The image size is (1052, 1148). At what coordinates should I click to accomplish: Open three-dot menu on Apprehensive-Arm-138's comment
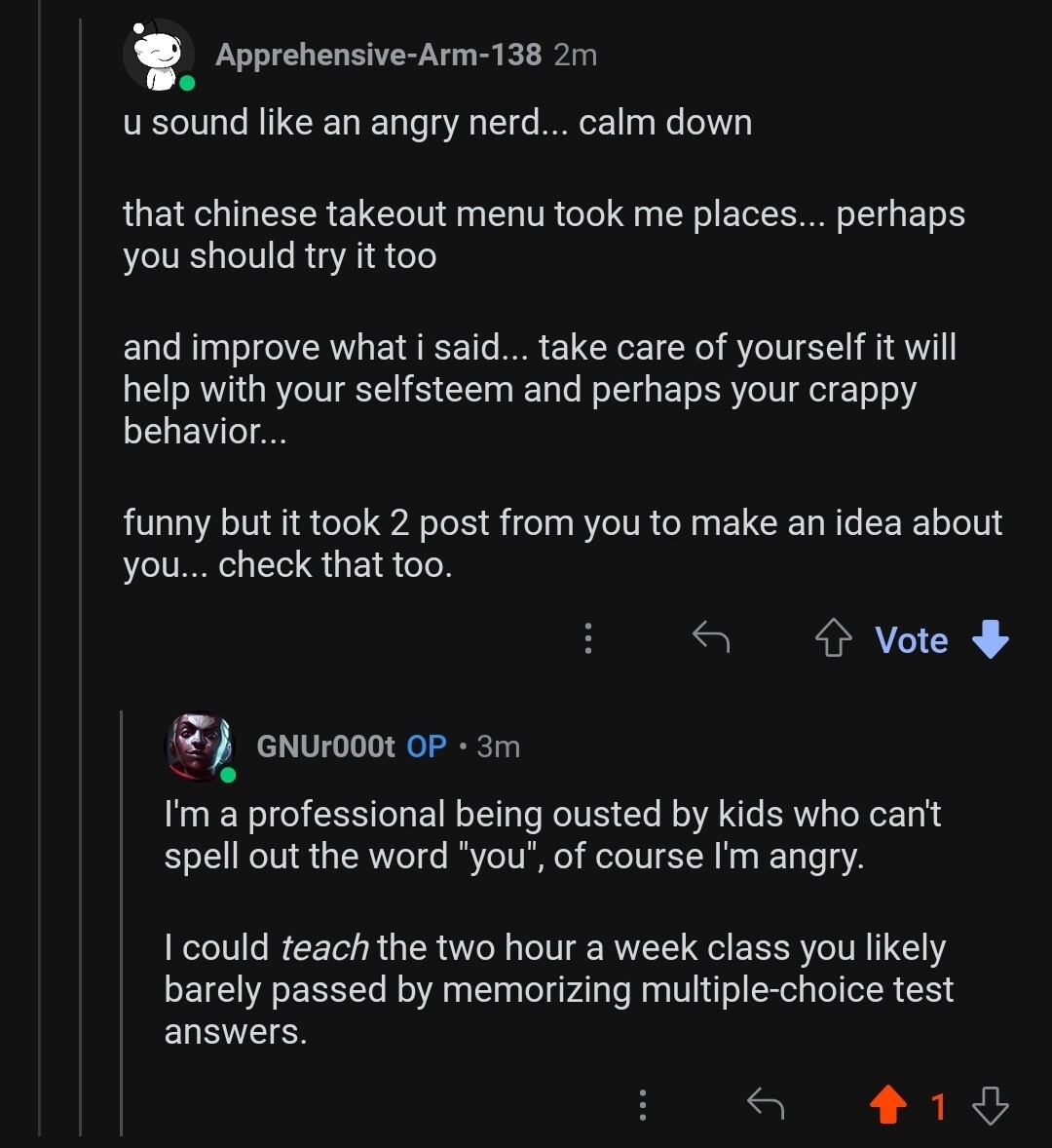click(x=588, y=638)
